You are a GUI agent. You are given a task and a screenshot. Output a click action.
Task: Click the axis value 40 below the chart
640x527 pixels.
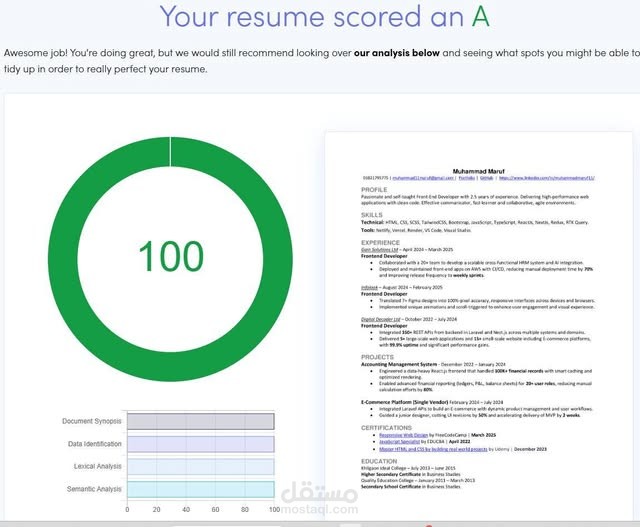(x=186, y=509)
